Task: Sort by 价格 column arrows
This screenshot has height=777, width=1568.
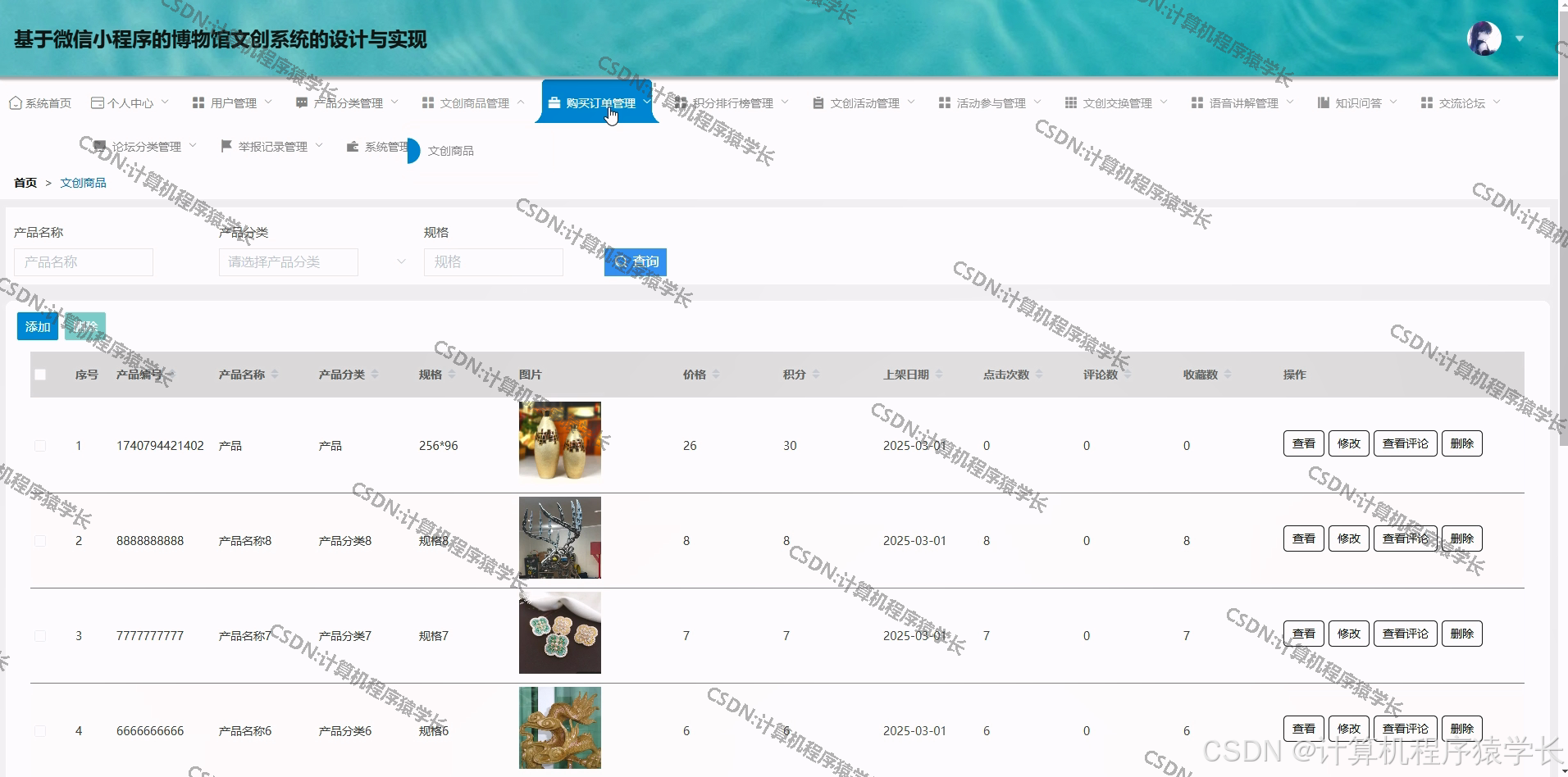Action: 716,375
